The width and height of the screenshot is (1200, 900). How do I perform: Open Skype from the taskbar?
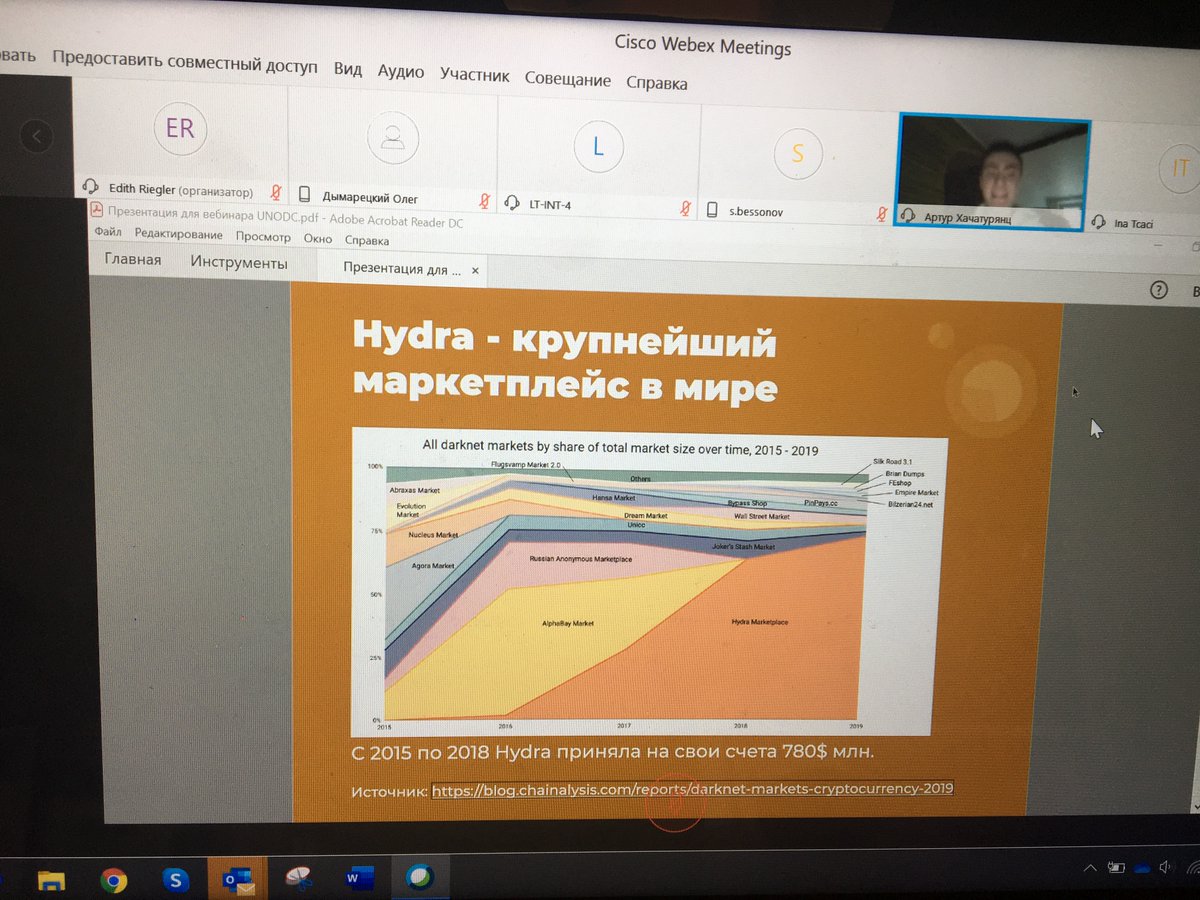[x=174, y=880]
